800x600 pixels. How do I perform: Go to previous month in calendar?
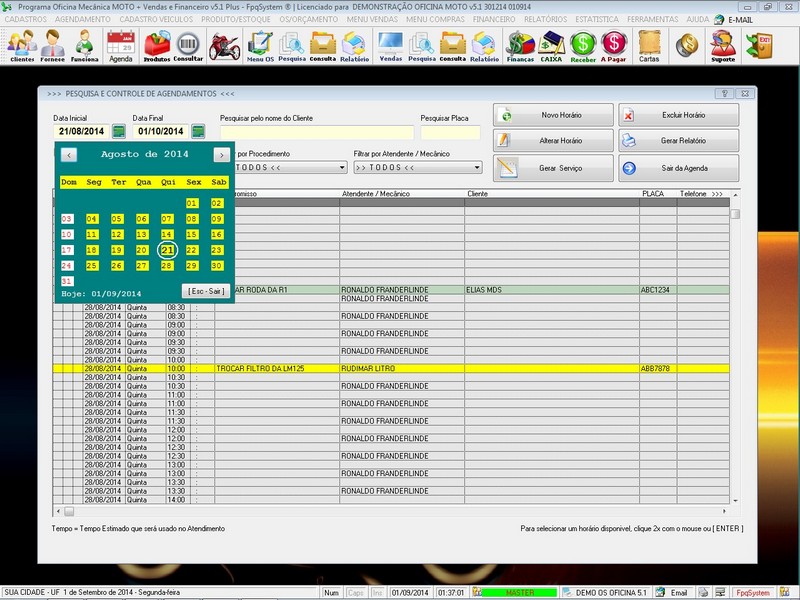(x=67, y=155)
